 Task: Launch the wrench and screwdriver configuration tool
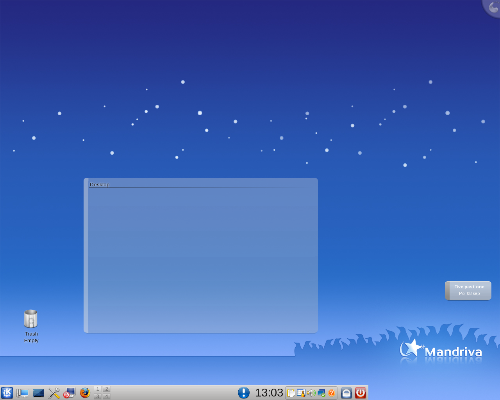pos(54,393)
